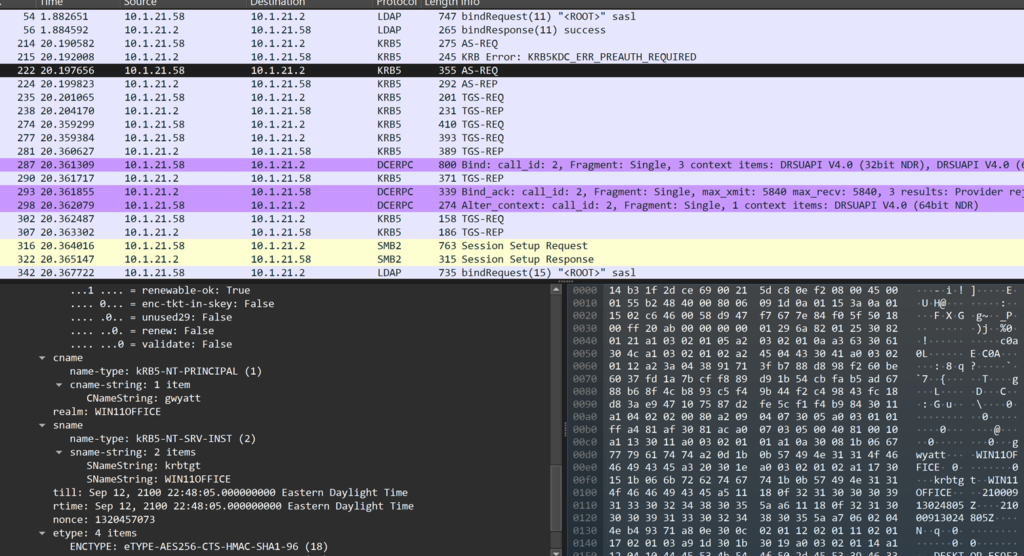Select the nonce: 1320457073 field
1024x556 pixels.
click(x=103, y=520)
